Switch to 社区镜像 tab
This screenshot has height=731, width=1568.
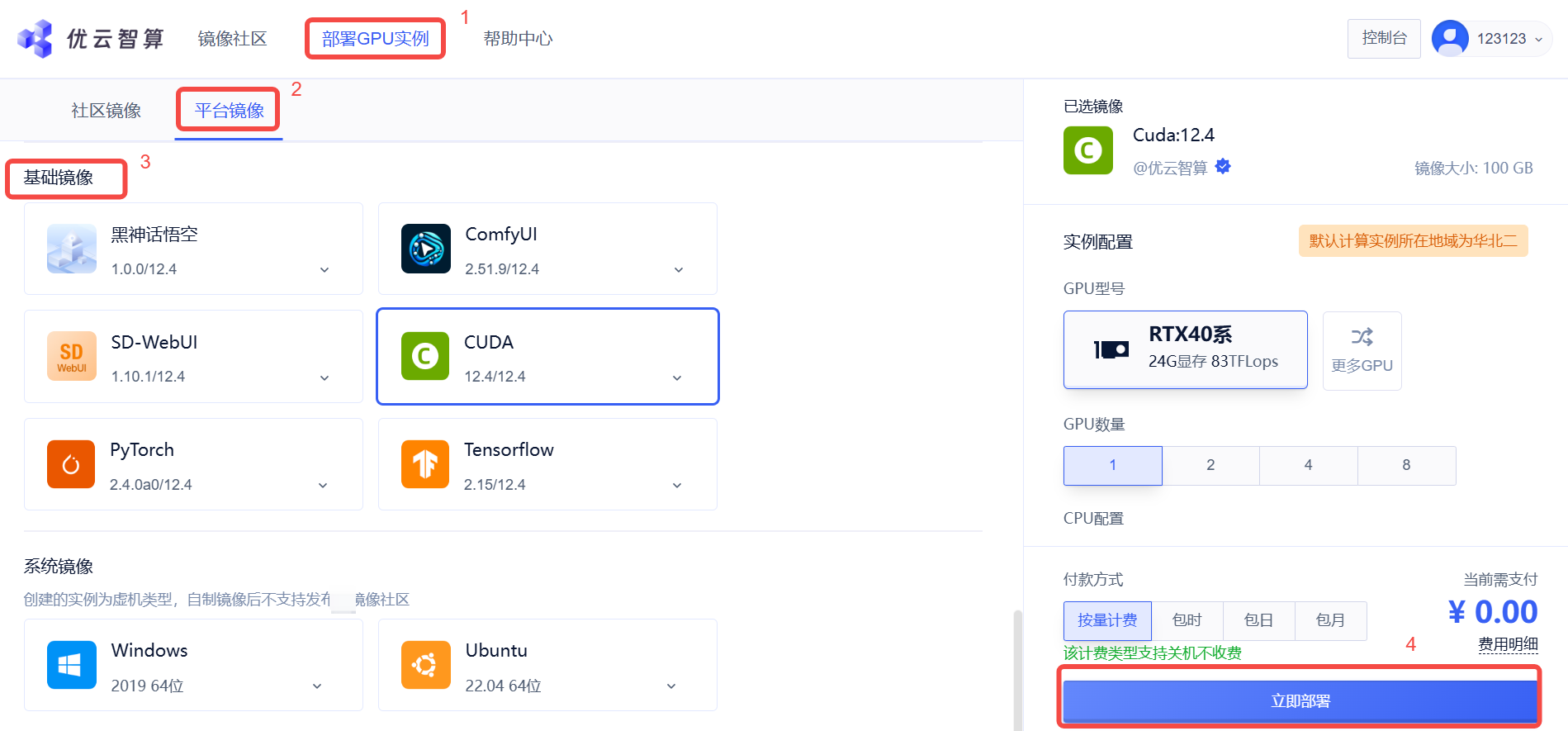tap(106, 111)
